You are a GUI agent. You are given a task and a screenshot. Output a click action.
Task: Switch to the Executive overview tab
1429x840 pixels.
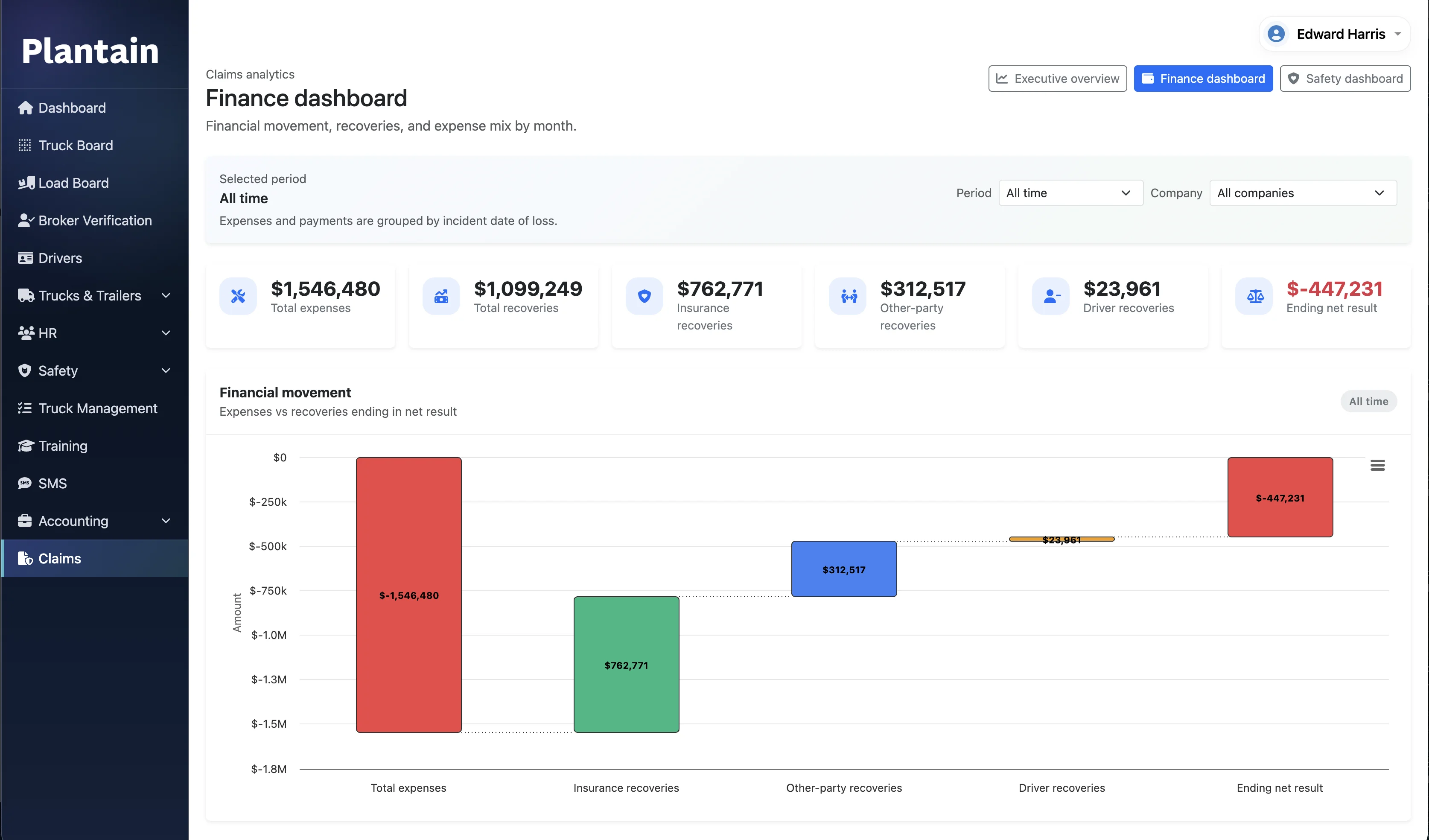[x=1057, y=79]
